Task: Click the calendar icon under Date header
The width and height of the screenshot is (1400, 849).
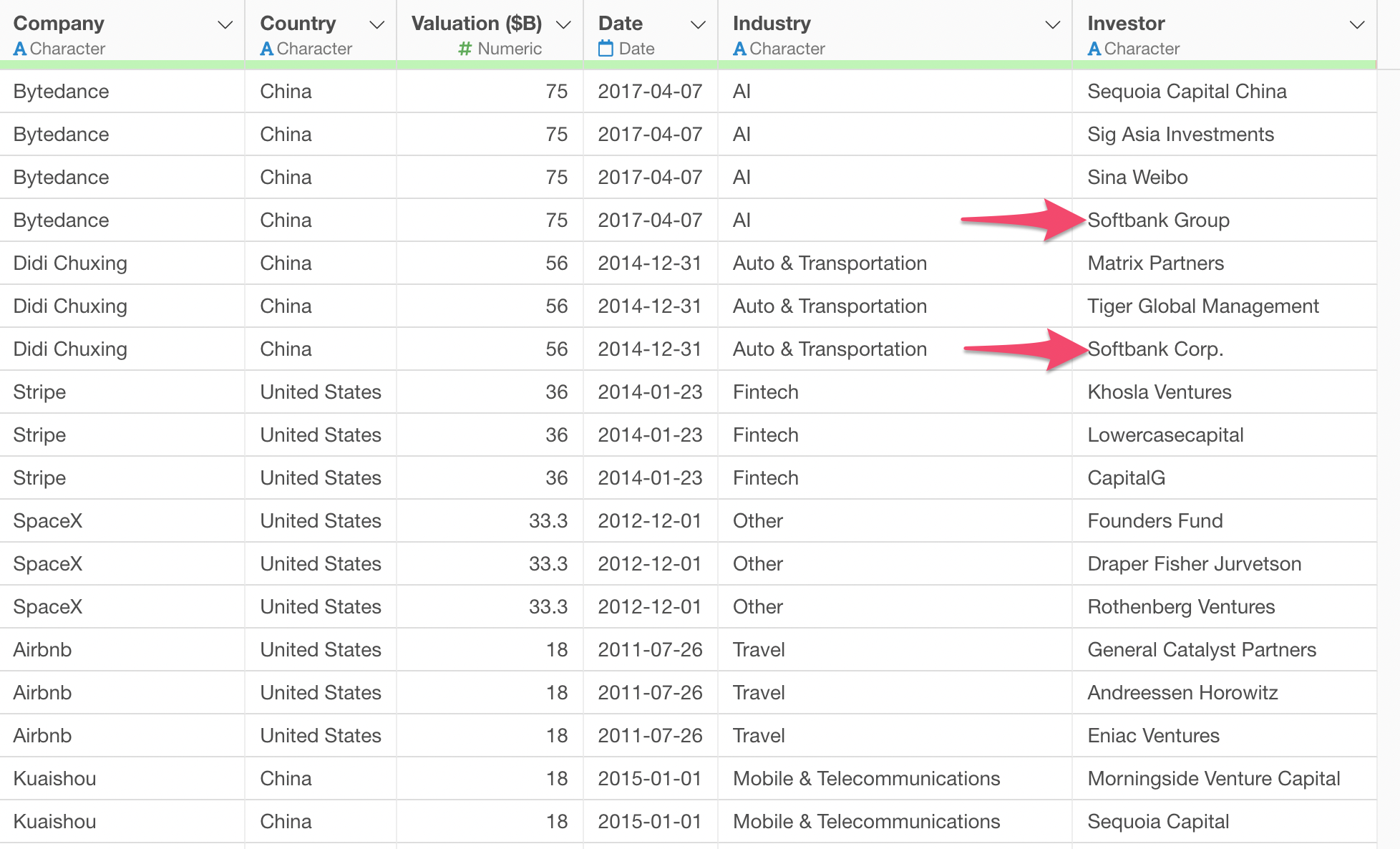Action: pos(606,49)
